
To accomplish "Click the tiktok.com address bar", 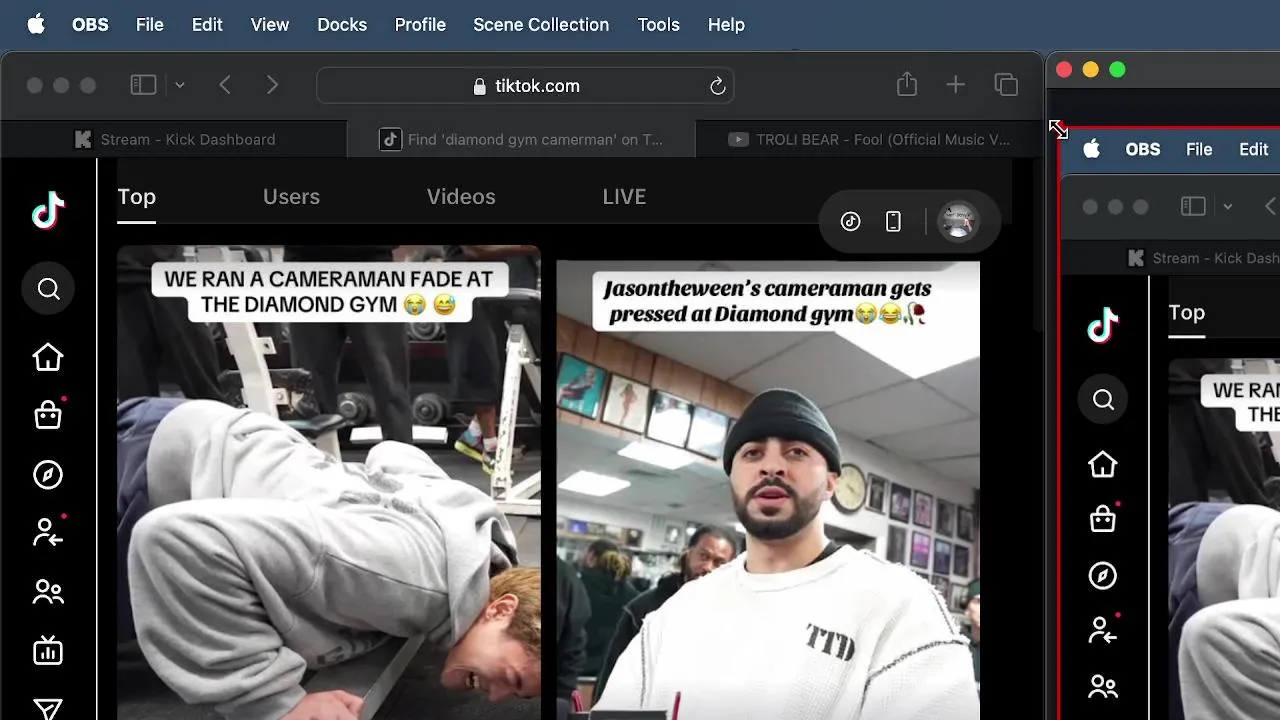I will (525, 86).
